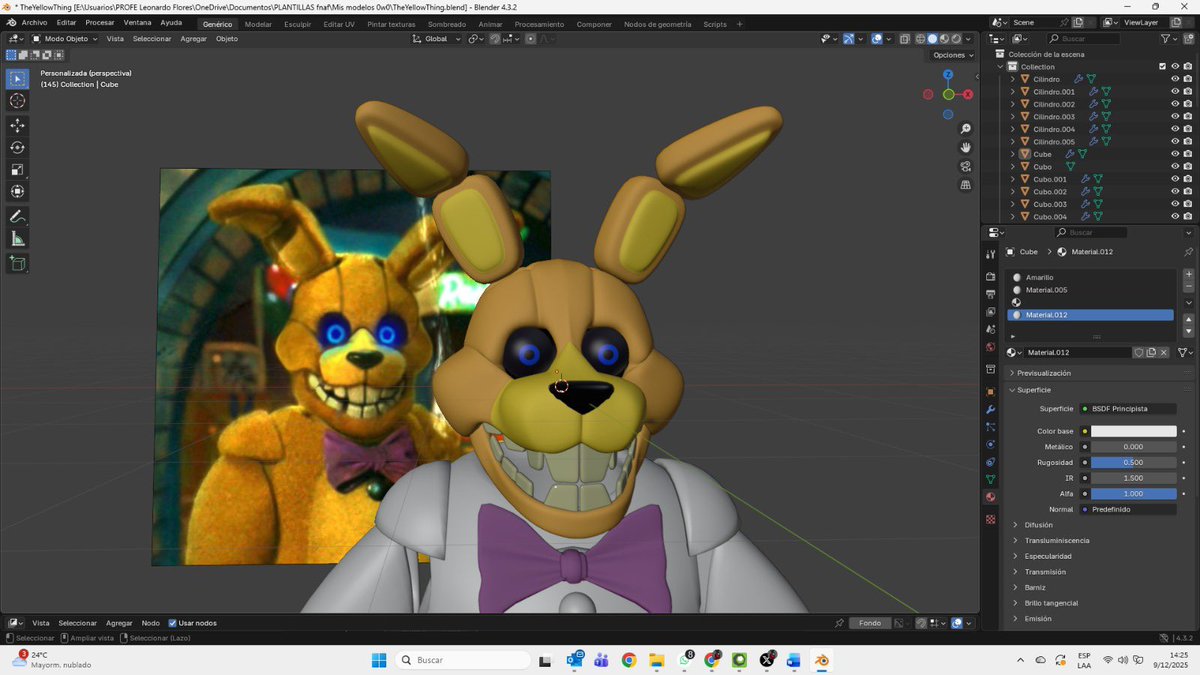Click the Rugosidad slider
The width and height of the screenshot is (1200, 675).
[1133, 463]
